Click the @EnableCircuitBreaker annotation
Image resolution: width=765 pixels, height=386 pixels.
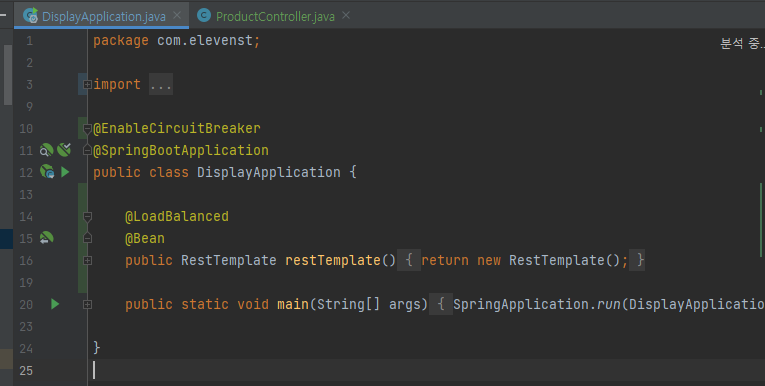pyautogui.click(x=177, y=128)
